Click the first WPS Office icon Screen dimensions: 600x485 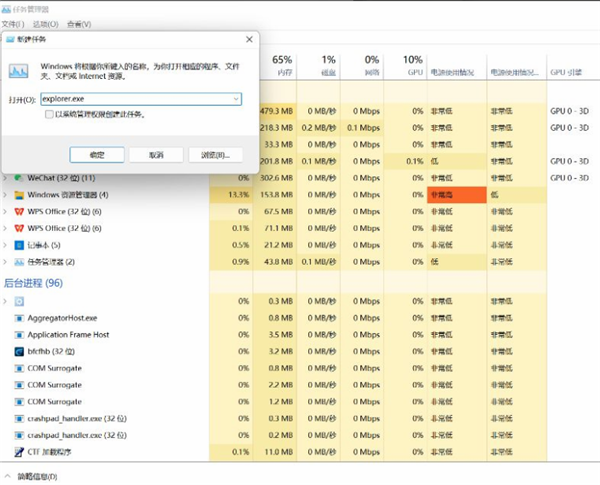[19, 211]
